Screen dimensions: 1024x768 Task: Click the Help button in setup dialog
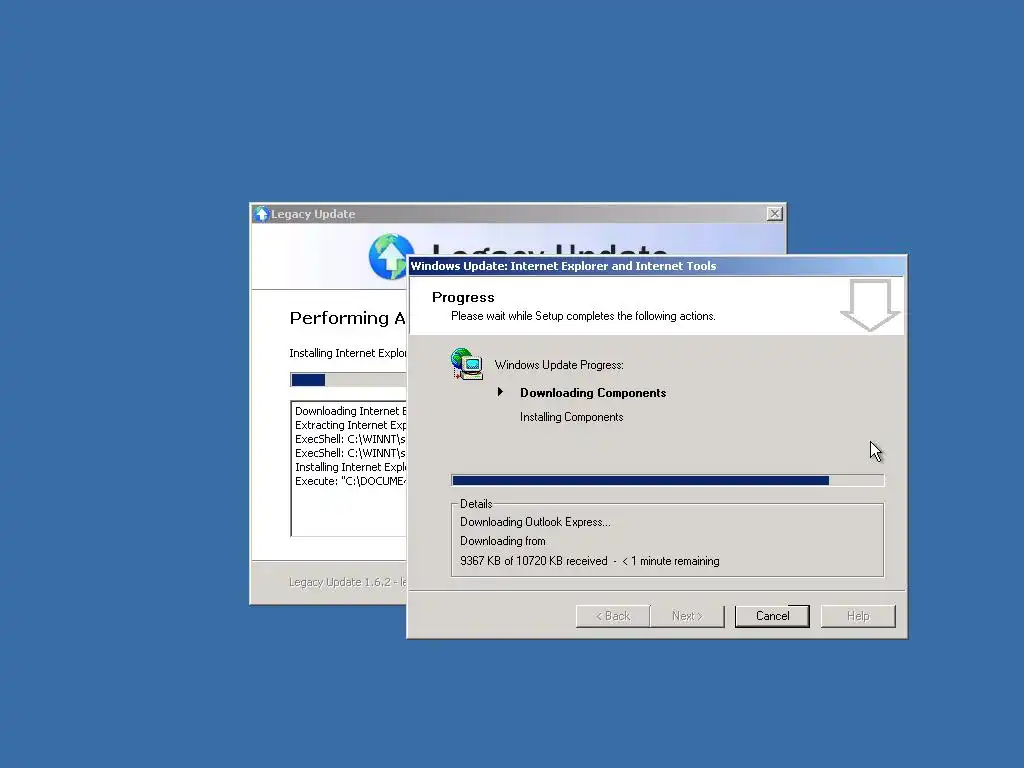point(857,616)
